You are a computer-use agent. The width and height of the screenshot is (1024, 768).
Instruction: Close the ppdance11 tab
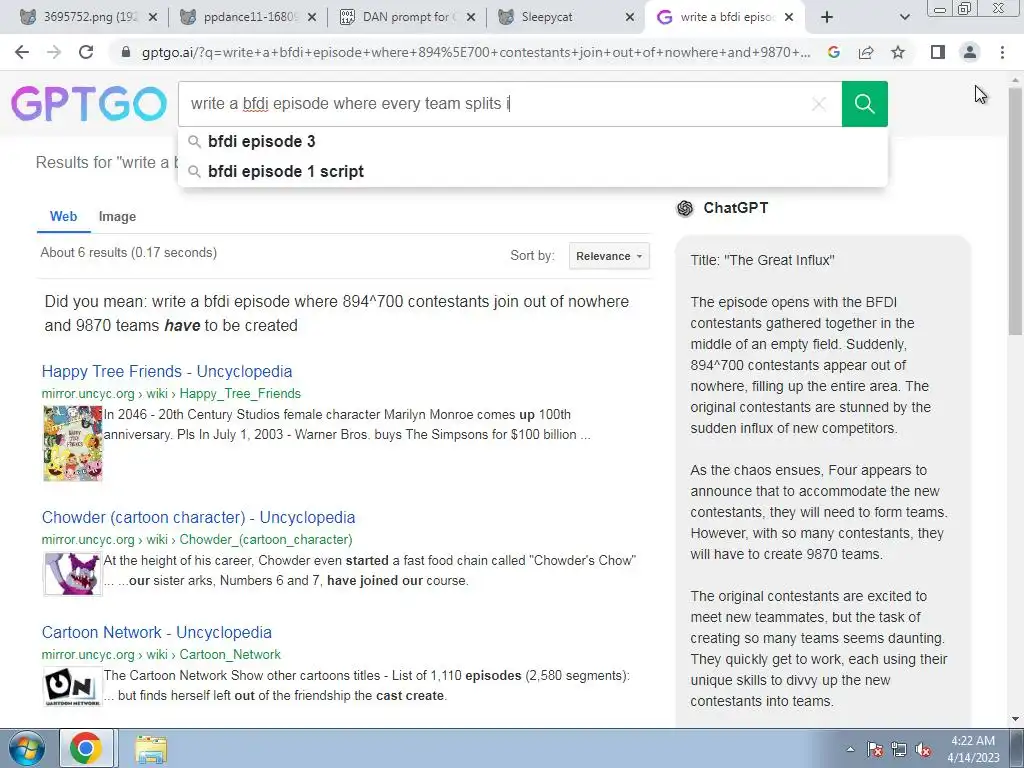coord(312,17)
